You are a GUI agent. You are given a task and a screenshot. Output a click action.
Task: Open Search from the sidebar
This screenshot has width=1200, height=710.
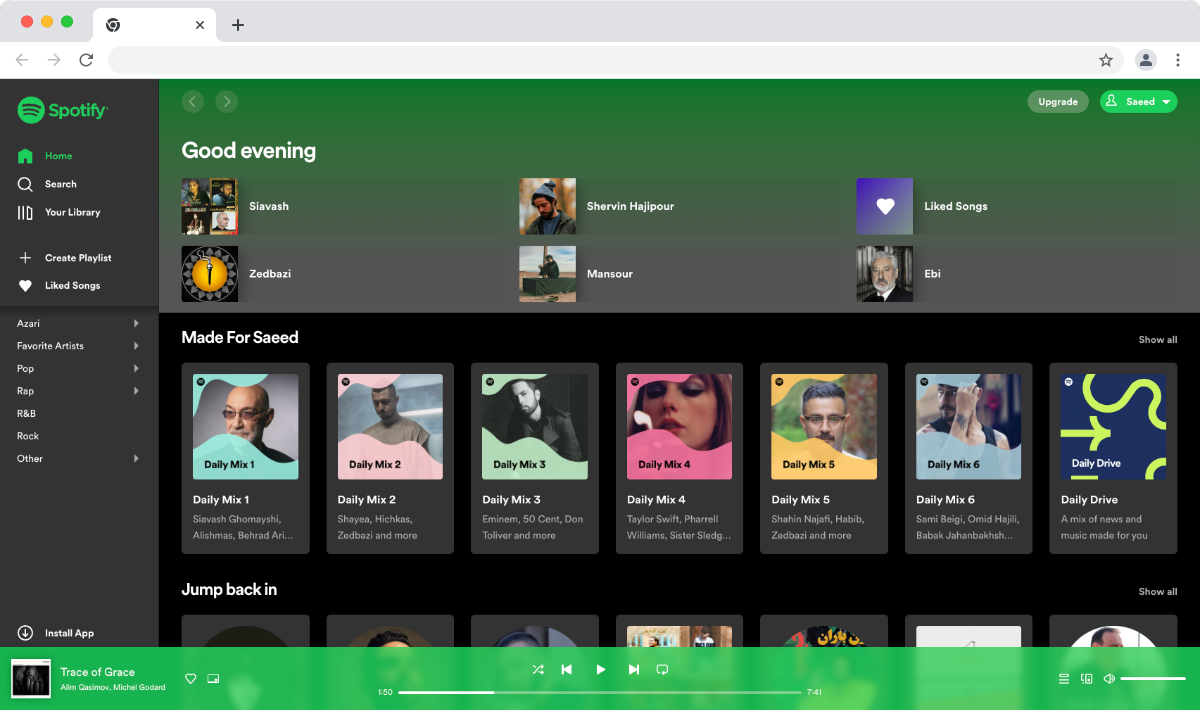coord(47,184)
